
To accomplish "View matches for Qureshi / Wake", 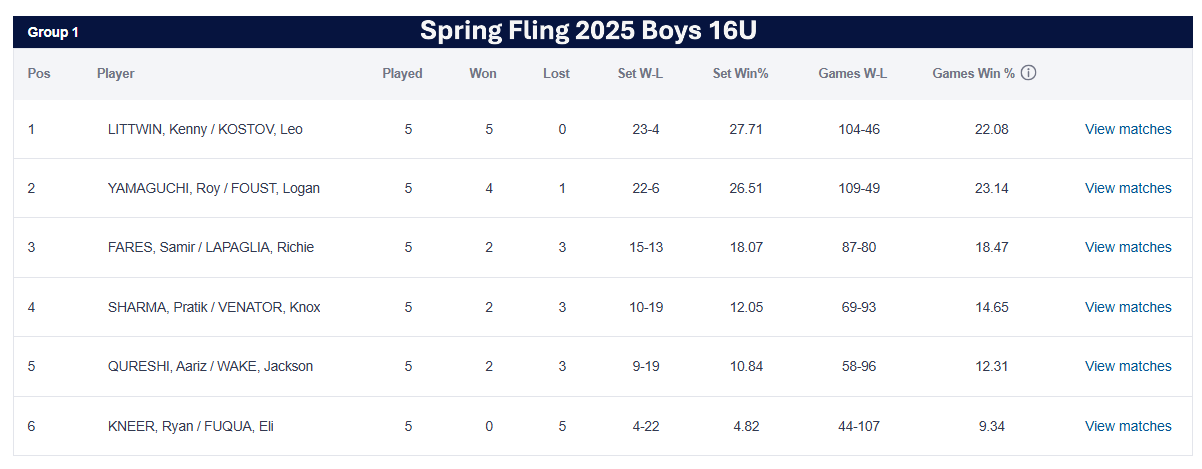I will coord(1128,366).
